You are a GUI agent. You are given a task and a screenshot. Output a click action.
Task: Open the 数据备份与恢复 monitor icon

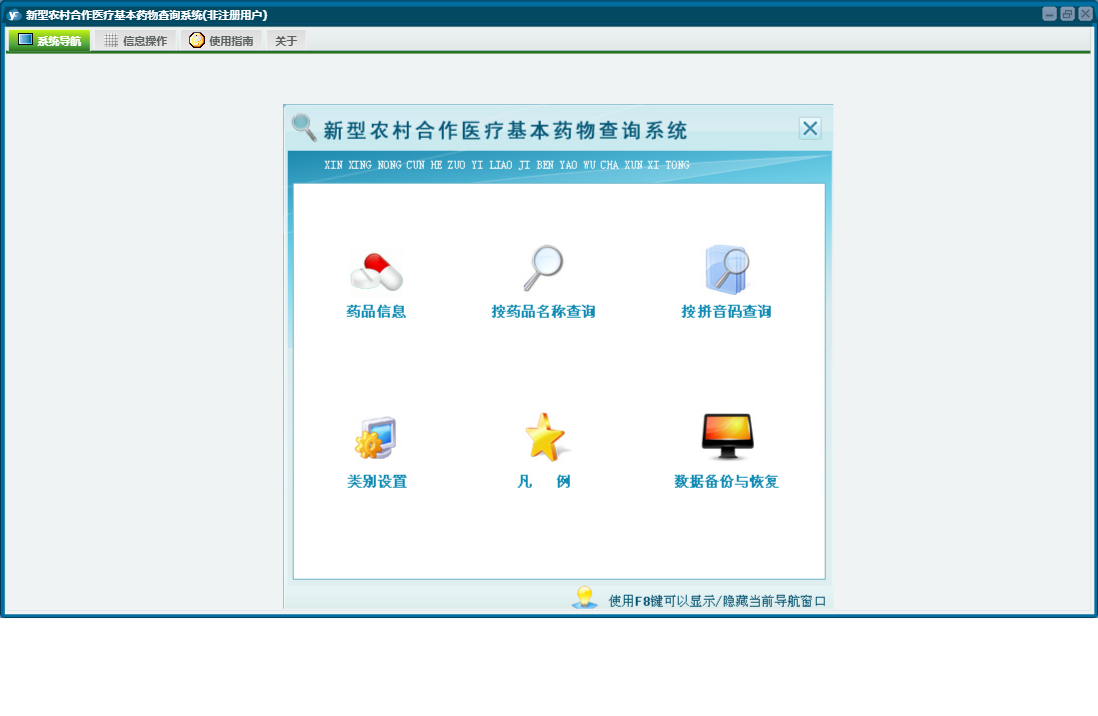727,436
